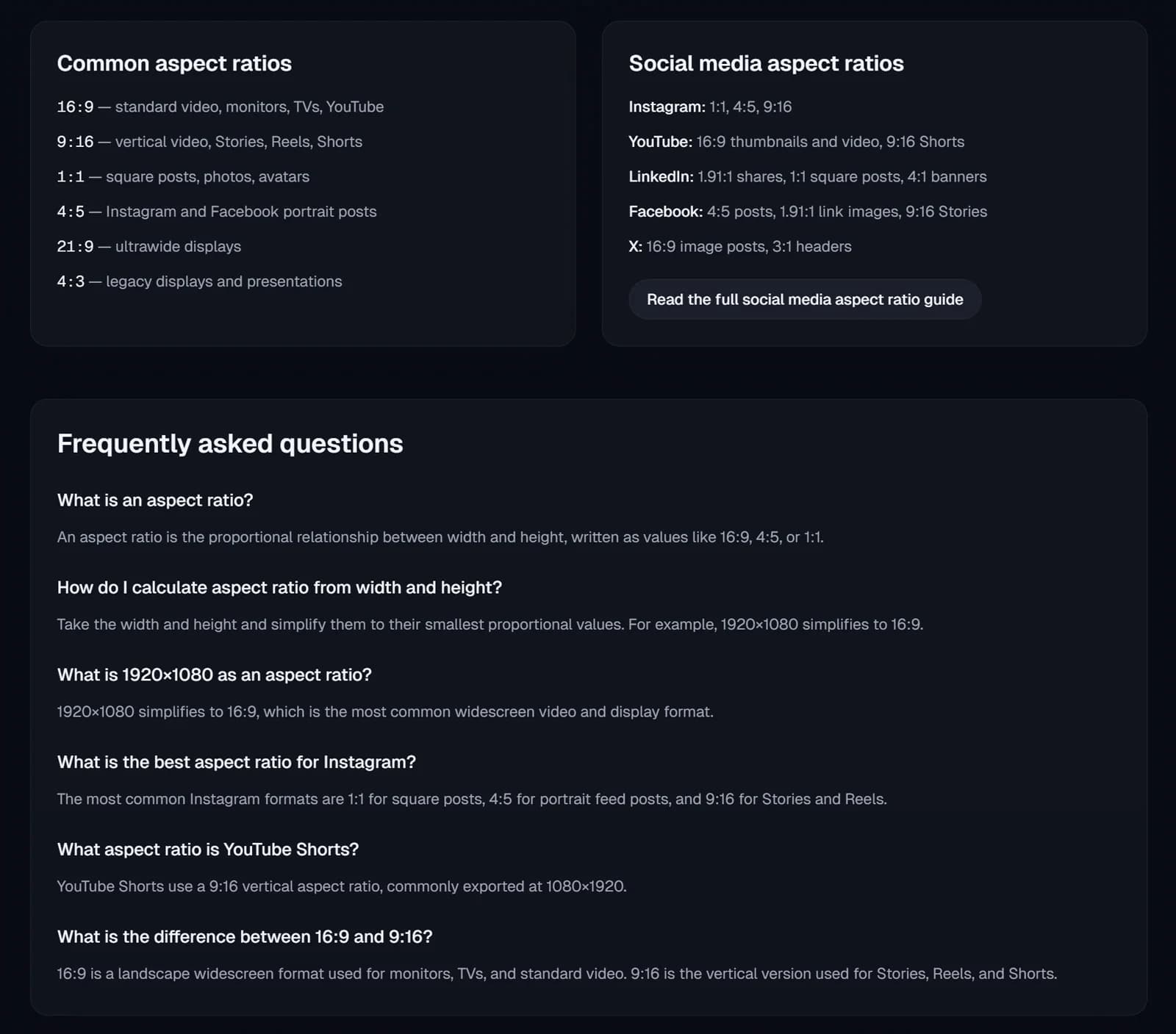Screen dimensions: 1176x1034
Task: Click the LinkedIn ratios row
Action: (808, 176)
